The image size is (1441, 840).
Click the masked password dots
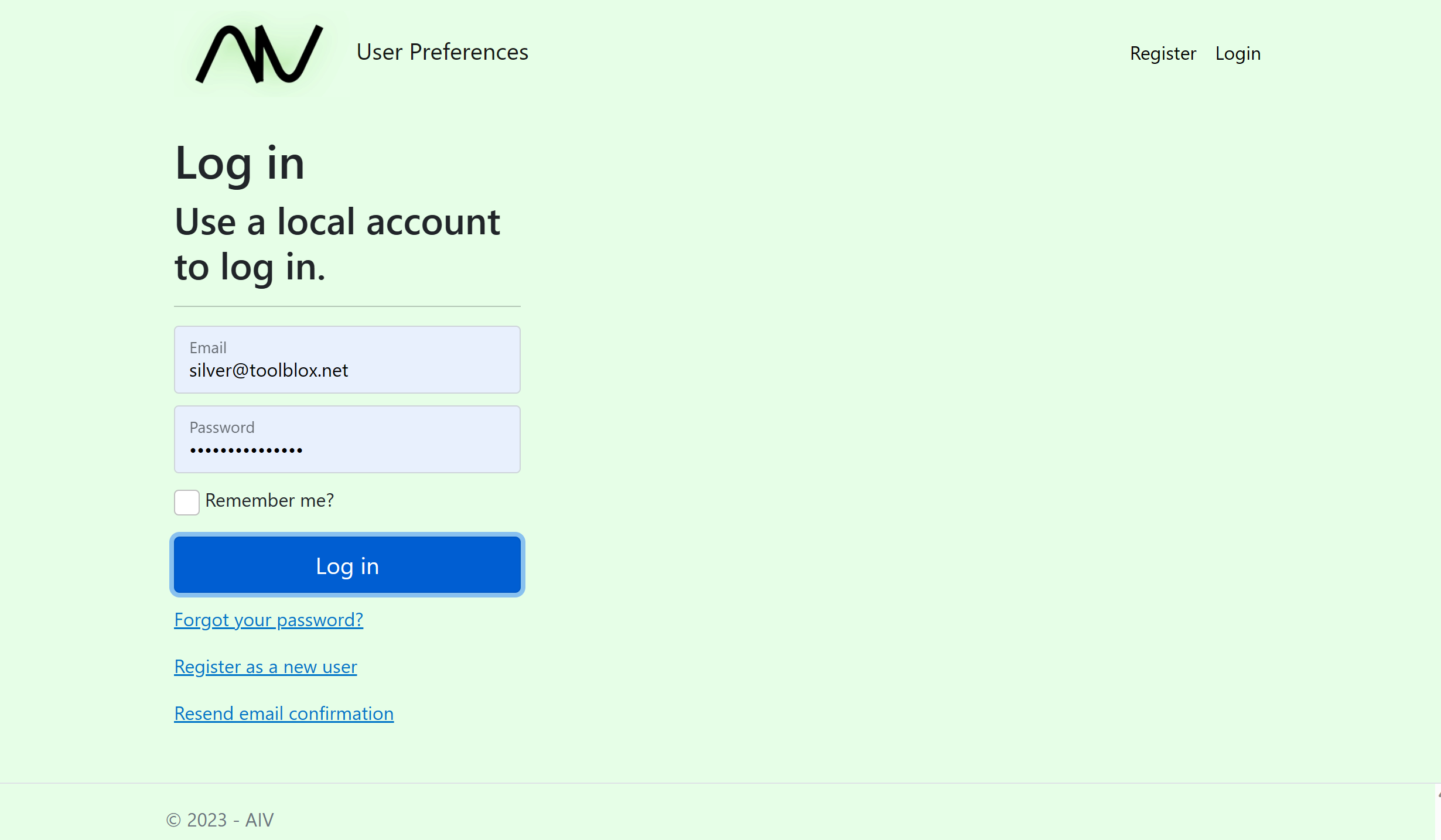coord(246,450)
